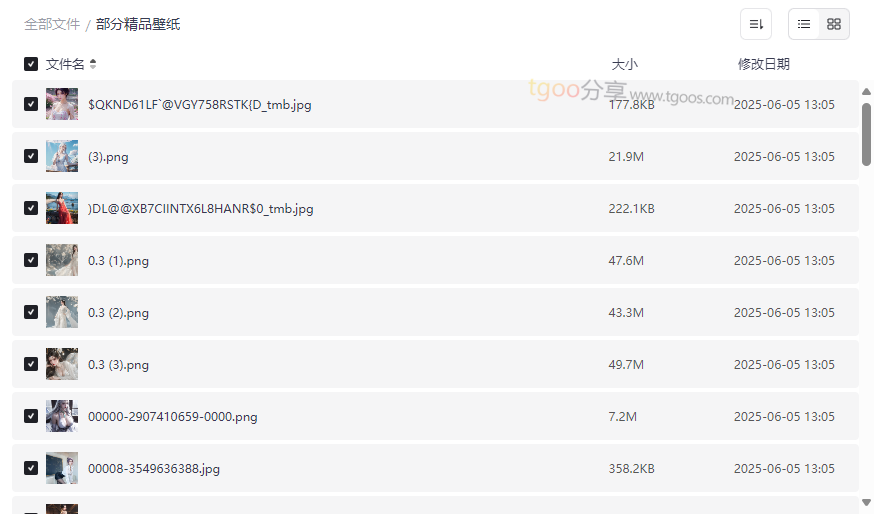Deselect the 0.3 (2).png checkbox
Viewport: 874px width, 514px height.
pos(31,312)
